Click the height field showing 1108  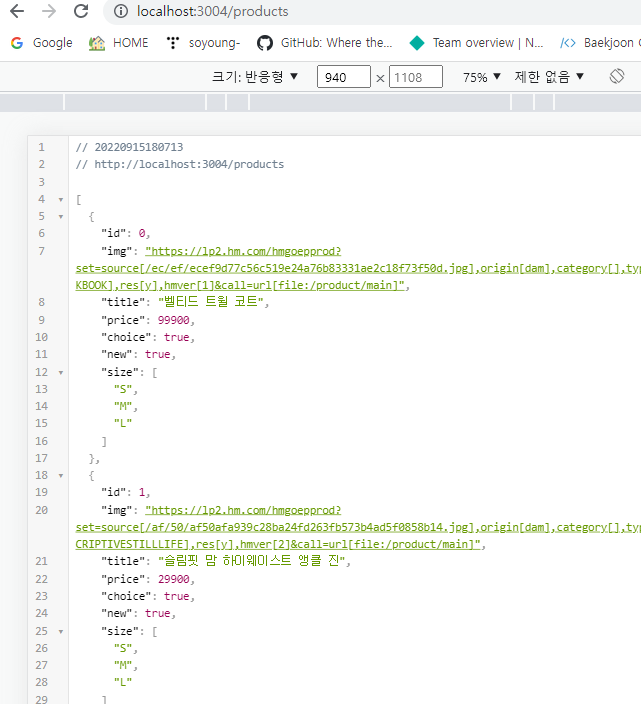(x=416, y=77)
